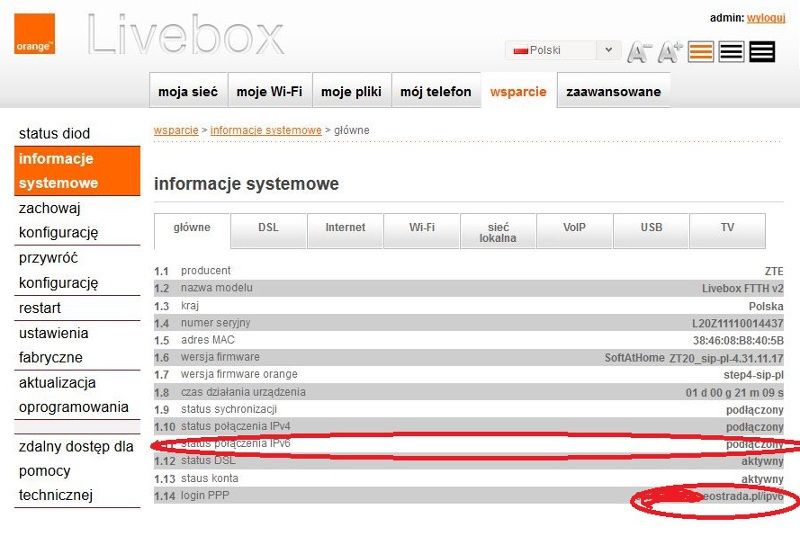This screenshot has height=545, width=800.
Task: Click serial number L20Z11110014437
Action: 738,324
